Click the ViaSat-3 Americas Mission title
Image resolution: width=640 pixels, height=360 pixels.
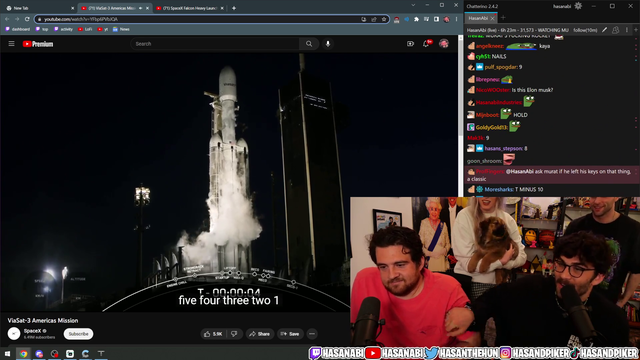(x=43, y=320)
